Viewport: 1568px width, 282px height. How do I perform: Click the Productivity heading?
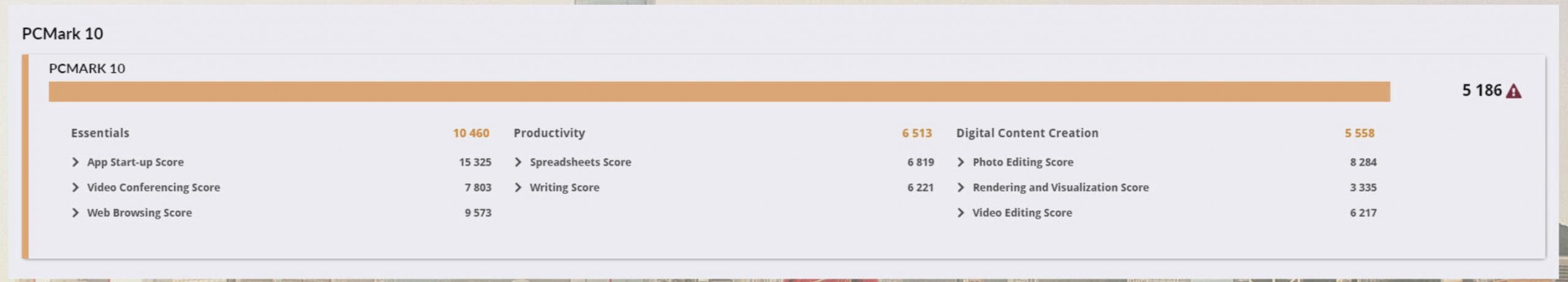coord(549,133)
